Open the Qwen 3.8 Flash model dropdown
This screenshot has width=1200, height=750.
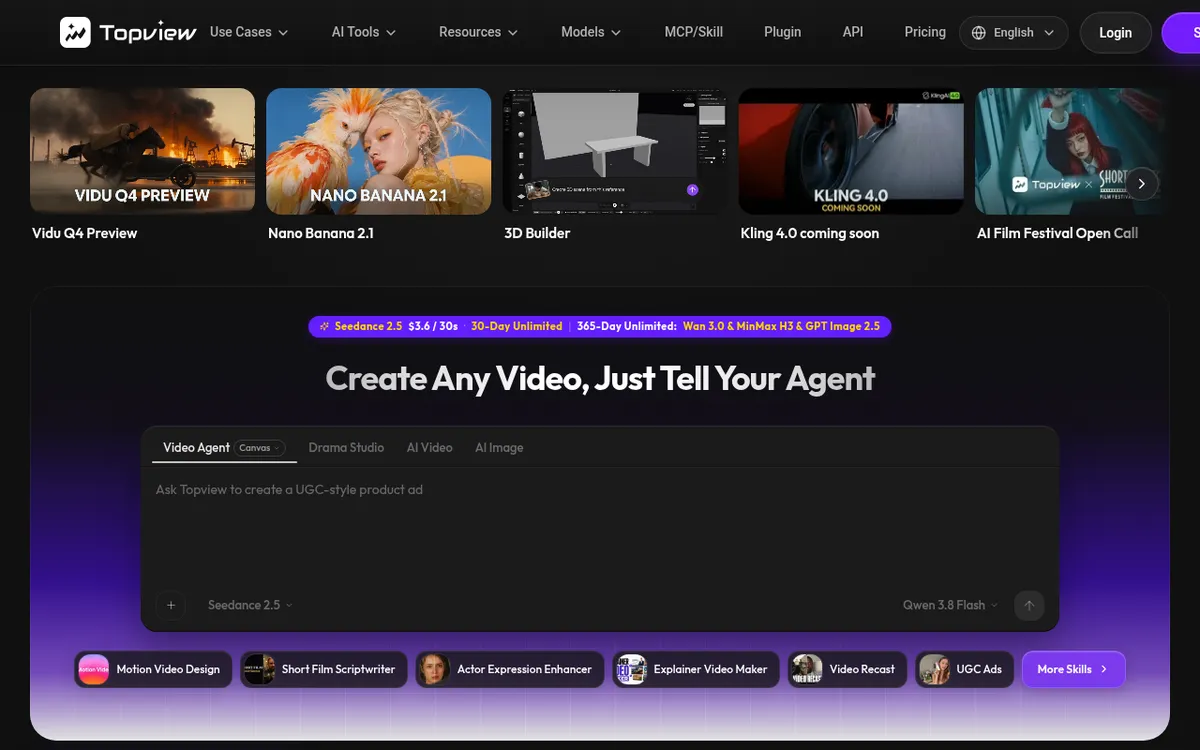tap(950, 605)
